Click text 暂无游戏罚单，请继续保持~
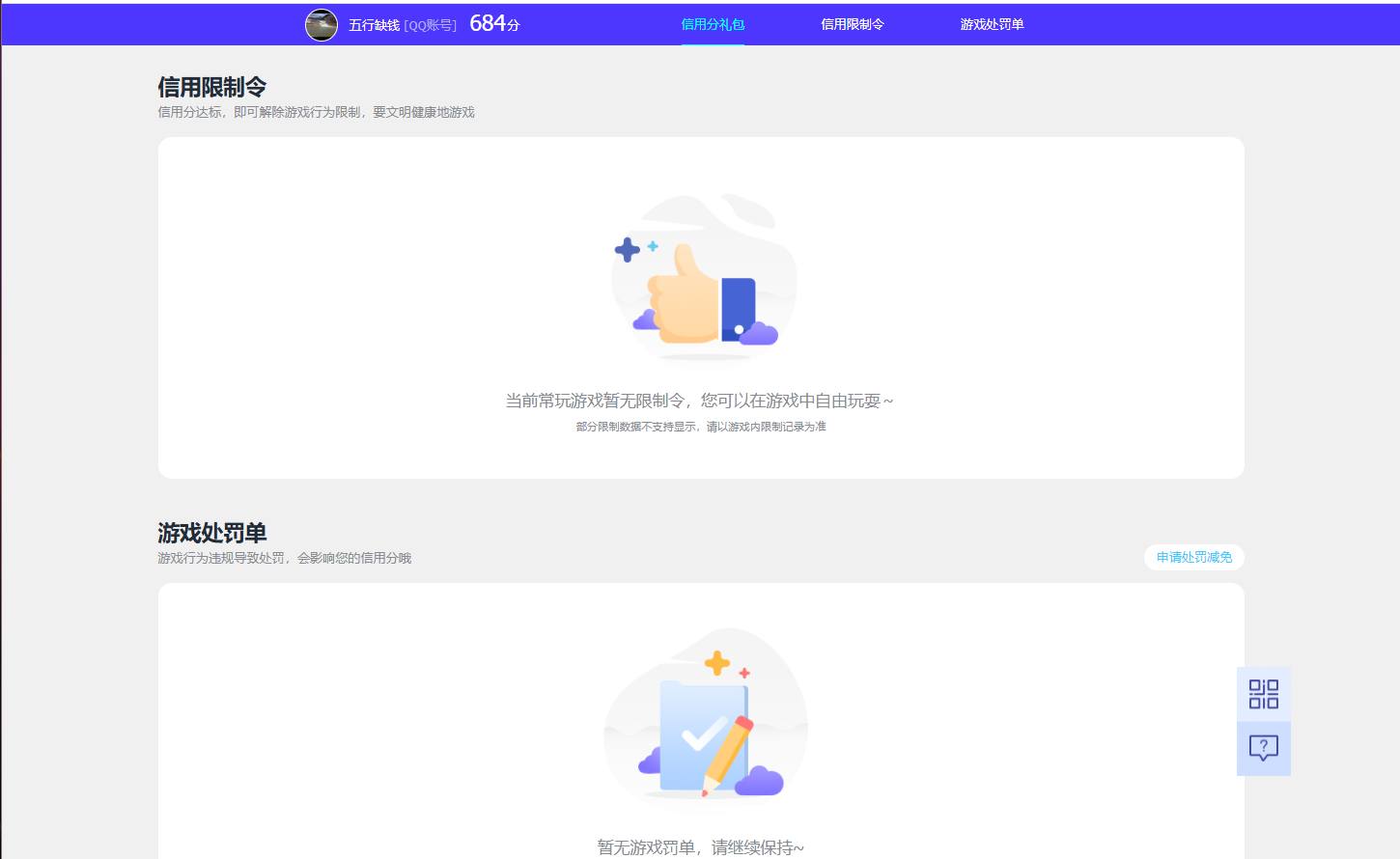 pyautogui.click(x=701, y=847)
